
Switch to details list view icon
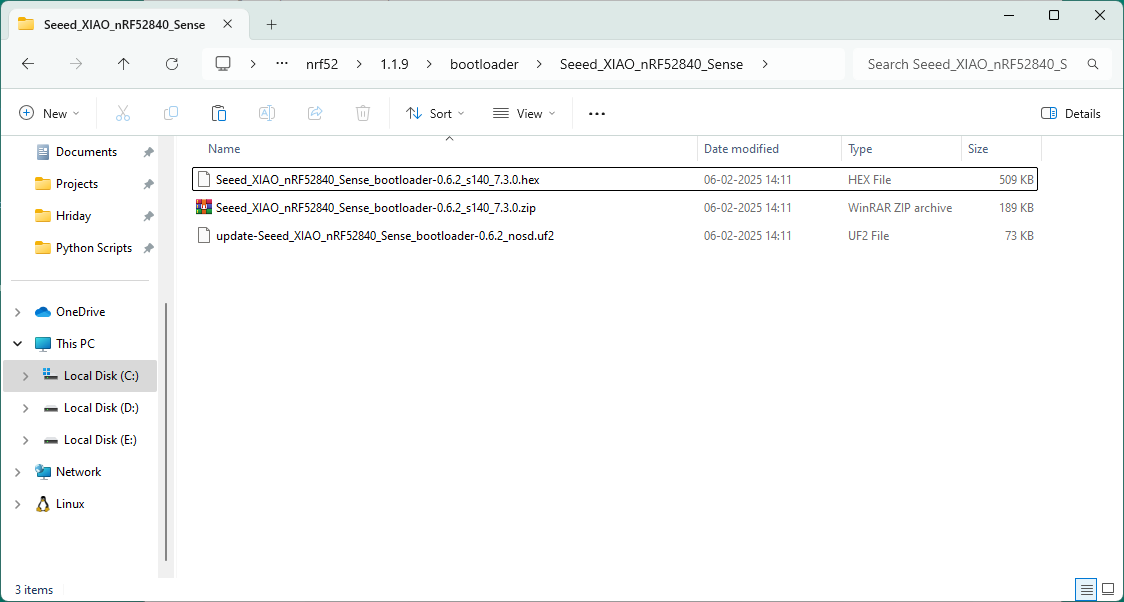tap(1087, 589)
